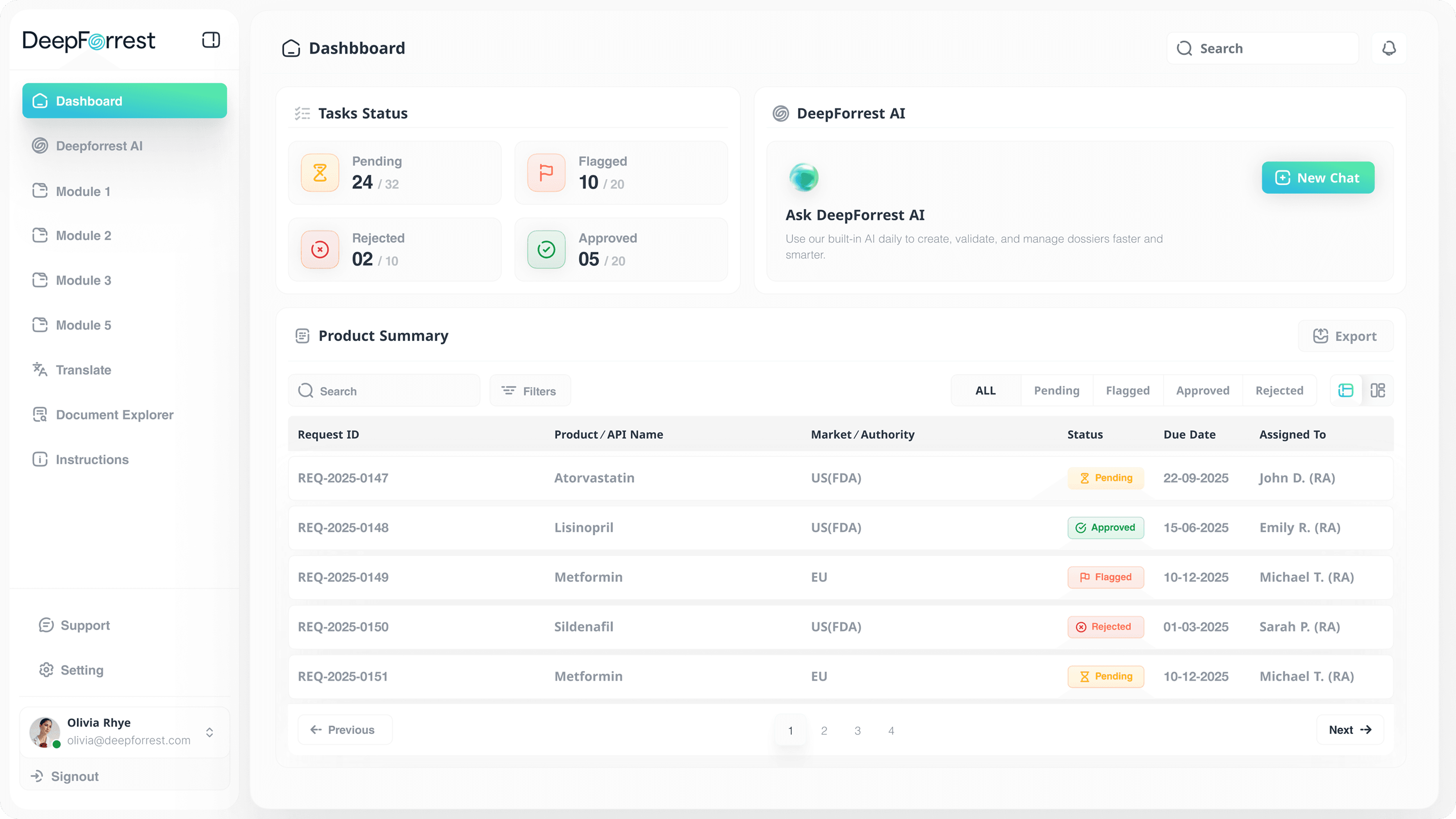Open the Instructions page
This screenshot has height=819, width=1456.
tap(91, 459)
